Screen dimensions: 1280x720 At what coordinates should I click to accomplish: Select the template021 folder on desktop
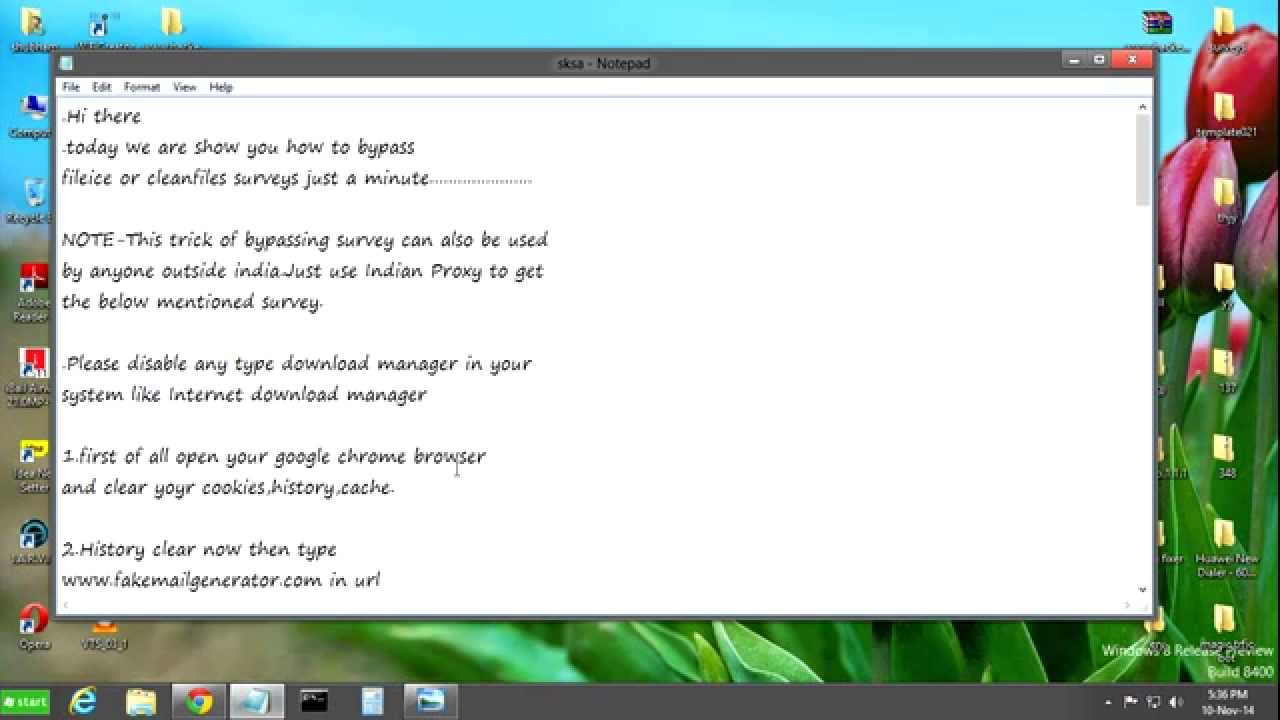(1226, 114)
